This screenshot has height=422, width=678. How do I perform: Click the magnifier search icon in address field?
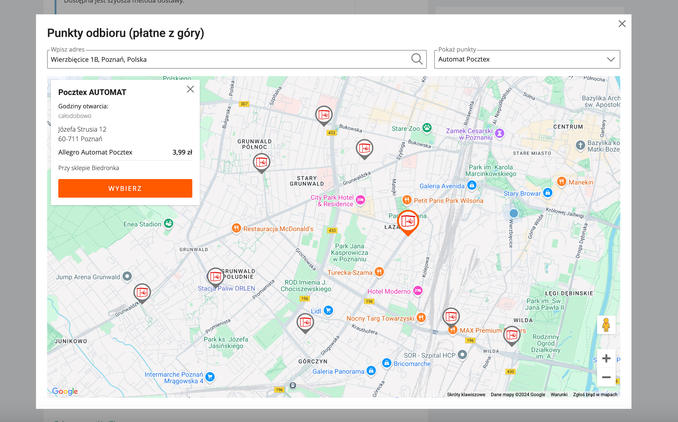pyautogui.click(x=417, y=59)
